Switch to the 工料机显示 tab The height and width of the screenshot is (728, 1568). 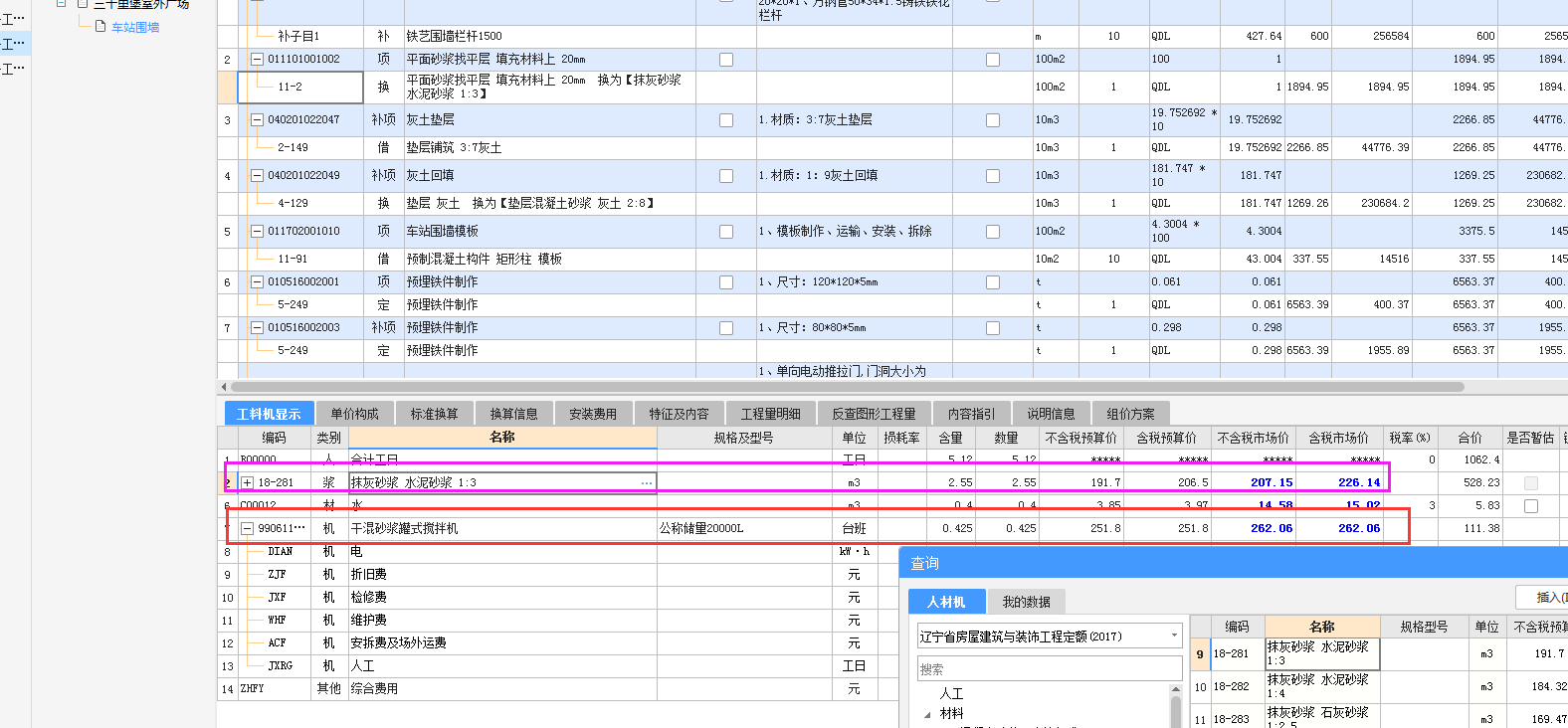point(269,414)
